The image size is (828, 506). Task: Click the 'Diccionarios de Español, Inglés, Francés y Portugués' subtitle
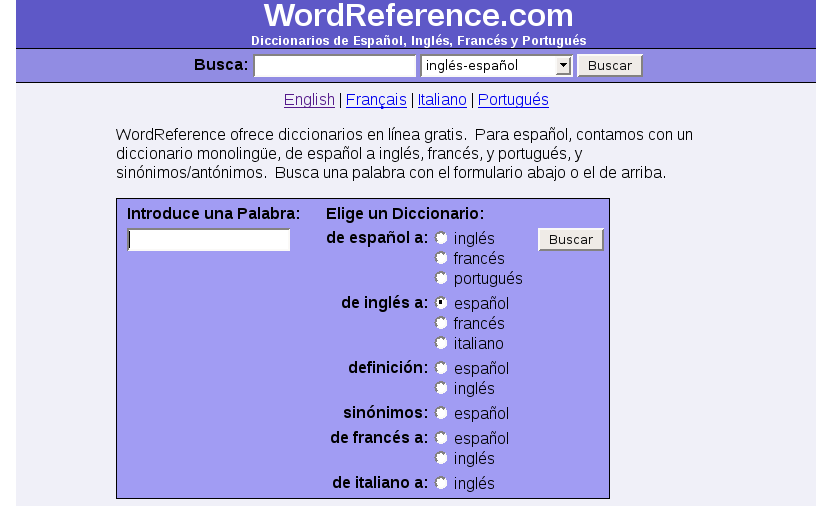418,41
